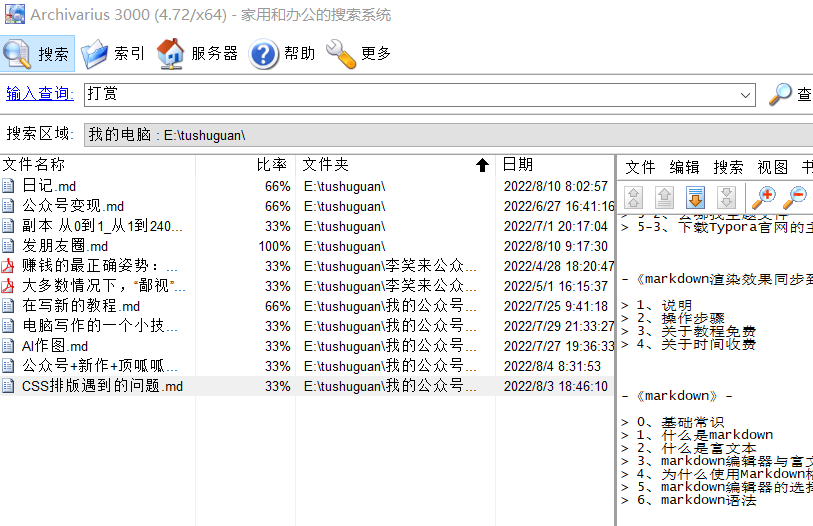Sort by 日期 column header
The image size is (813, 526).
tap(517, 164)
